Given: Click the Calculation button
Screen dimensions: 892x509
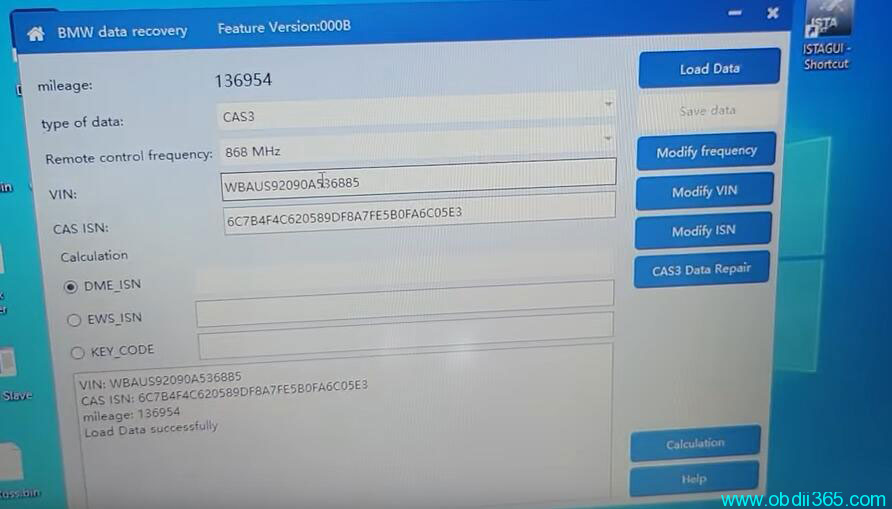Looking at the screenshot, I should (x=695, y=443).
